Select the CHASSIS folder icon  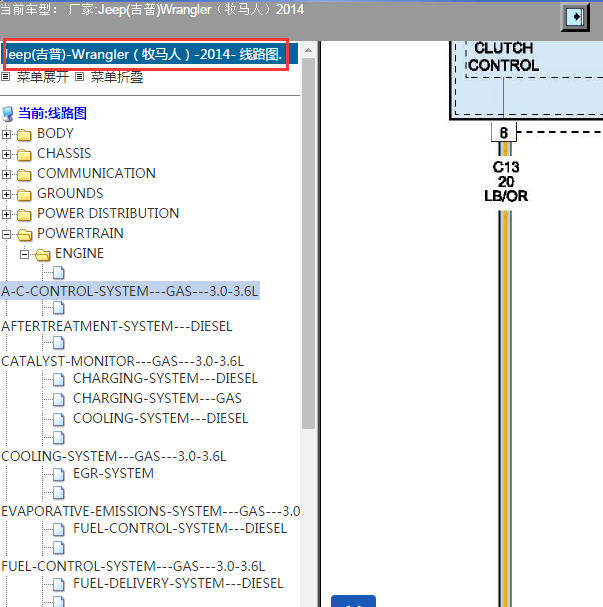coord(24,155)
